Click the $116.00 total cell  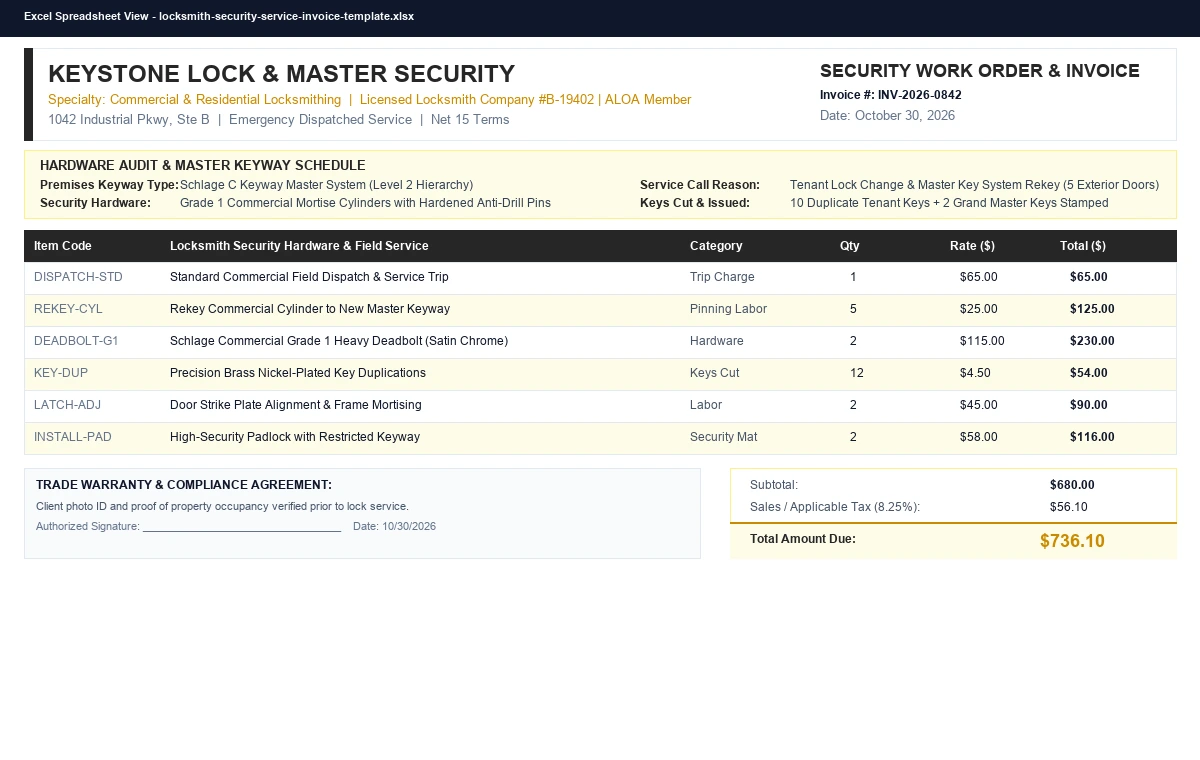[x=1092, y=437]
